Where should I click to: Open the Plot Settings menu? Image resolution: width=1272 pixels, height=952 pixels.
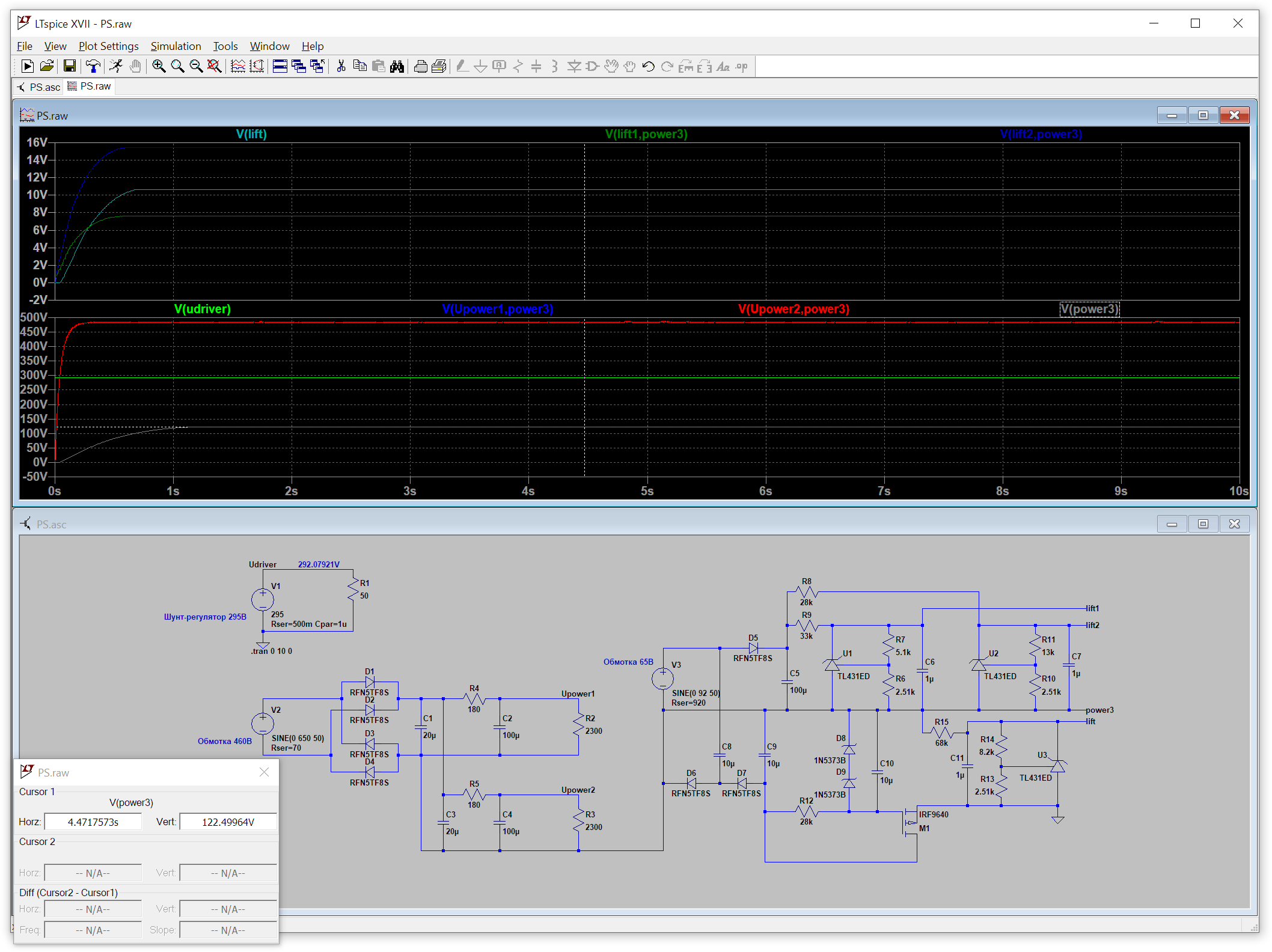[x=108, y=46]
